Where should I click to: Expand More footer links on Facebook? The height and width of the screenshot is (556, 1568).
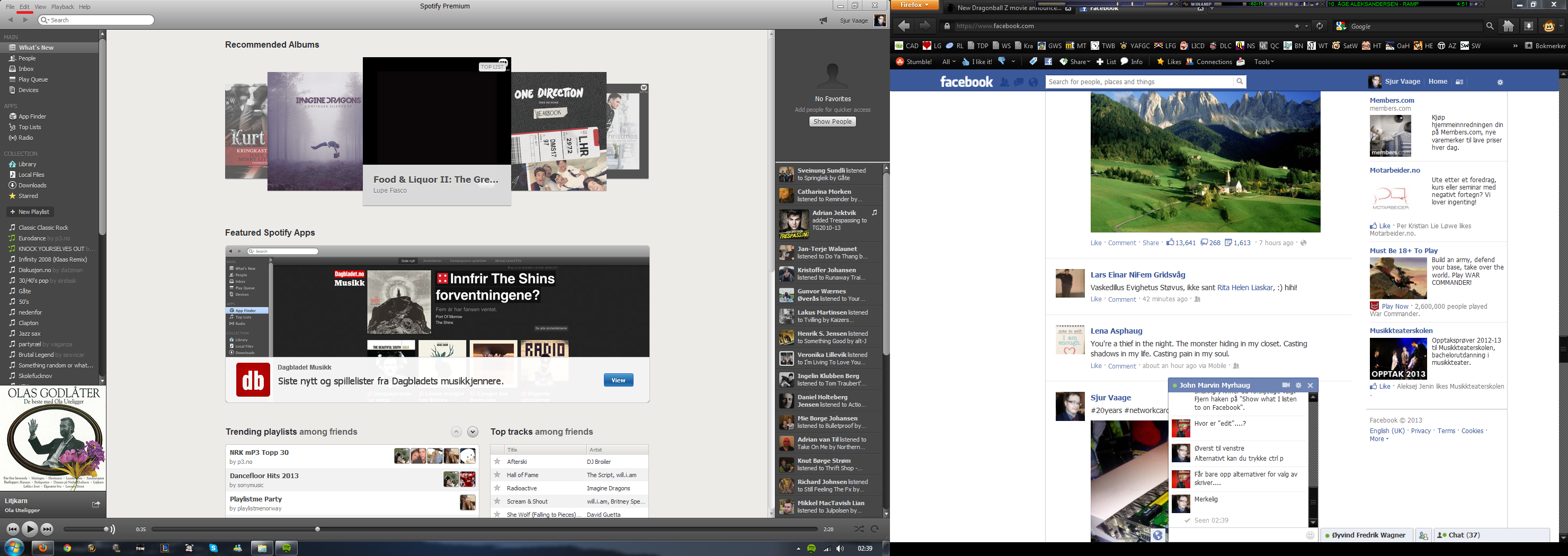click(1379, 438)
